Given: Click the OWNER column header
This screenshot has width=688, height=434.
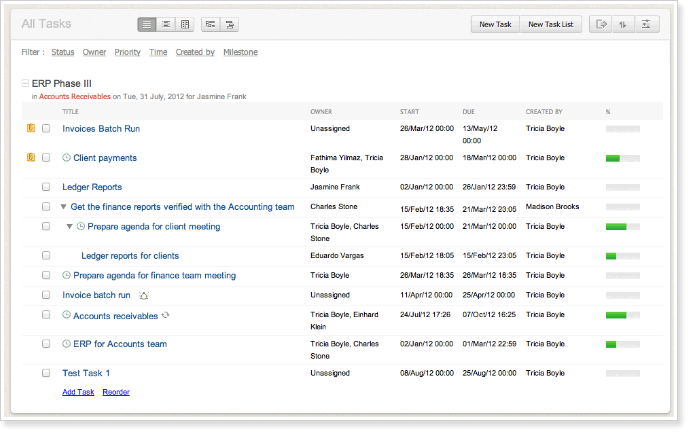Looking at the screenshot, I should pos(321,112).
